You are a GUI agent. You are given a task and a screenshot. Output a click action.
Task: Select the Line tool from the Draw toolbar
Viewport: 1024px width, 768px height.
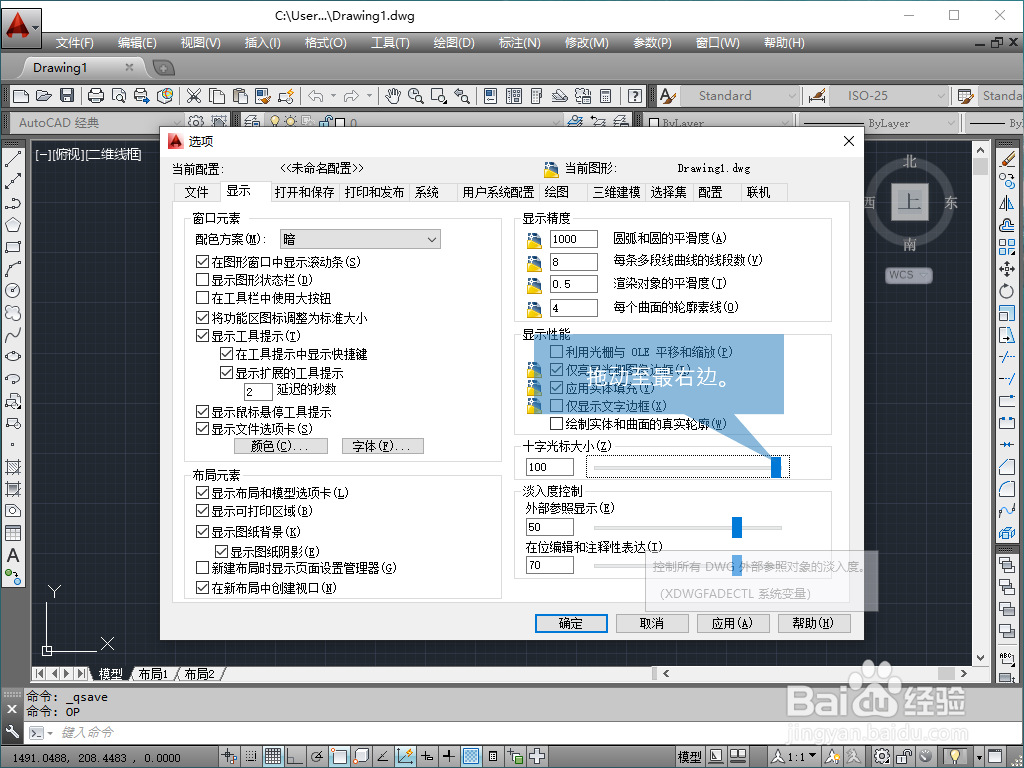coord(13,159)
